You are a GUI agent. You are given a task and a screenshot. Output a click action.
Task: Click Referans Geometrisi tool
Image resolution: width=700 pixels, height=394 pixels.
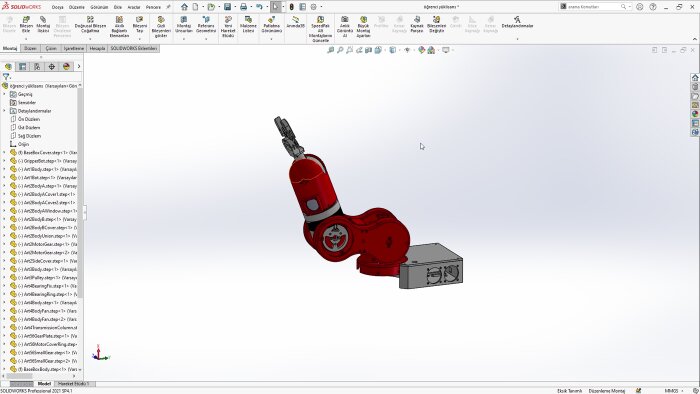(x=206, y=25)
